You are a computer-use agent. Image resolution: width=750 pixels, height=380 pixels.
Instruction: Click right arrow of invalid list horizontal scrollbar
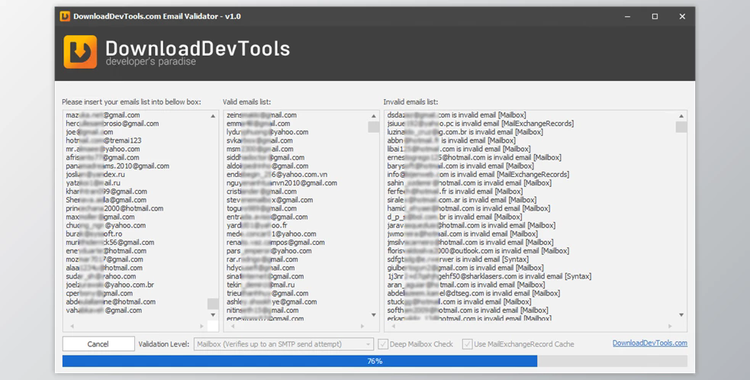click(x=670, y=326)
